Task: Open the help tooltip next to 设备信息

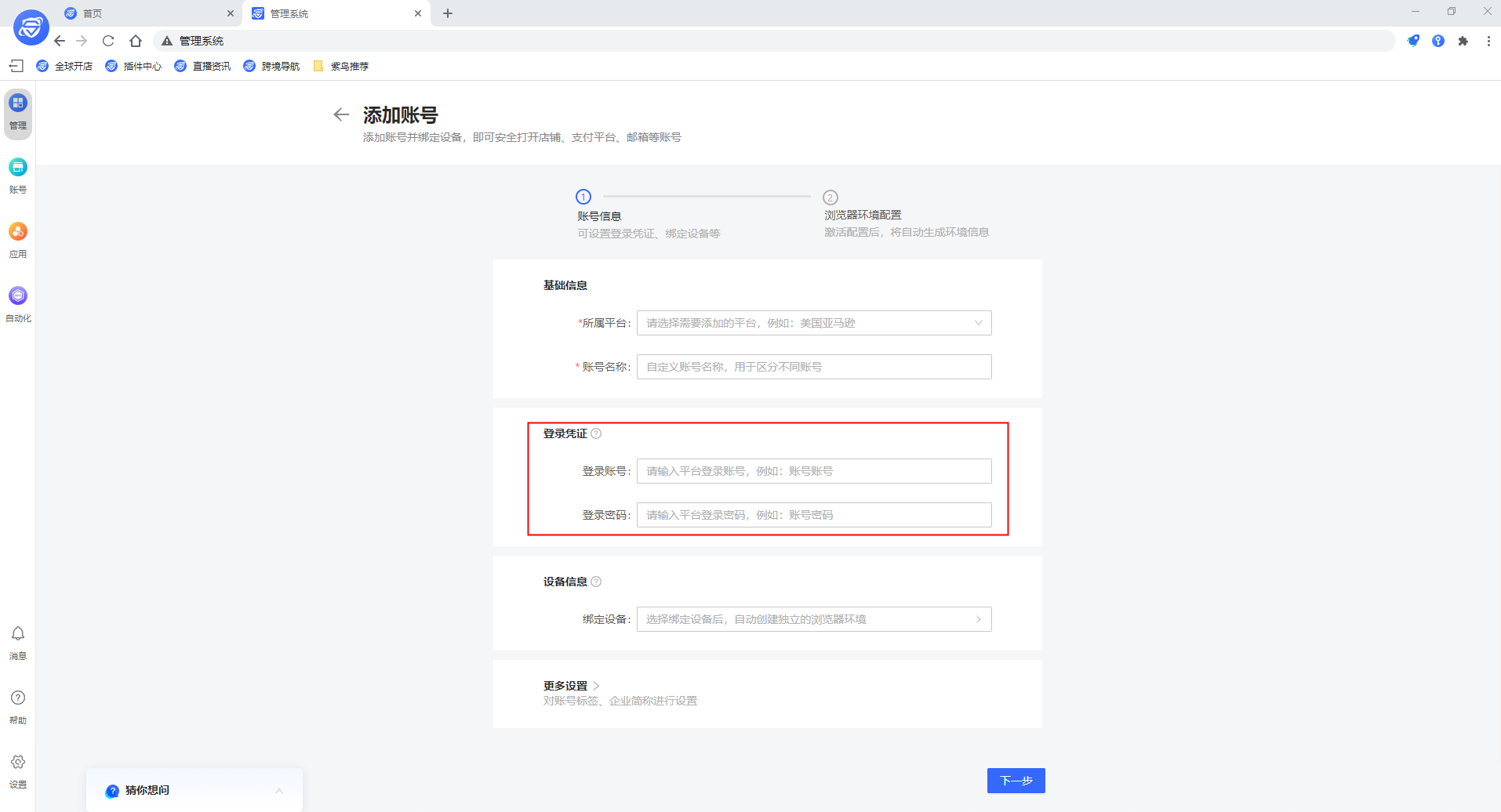Action: (598, 582)
